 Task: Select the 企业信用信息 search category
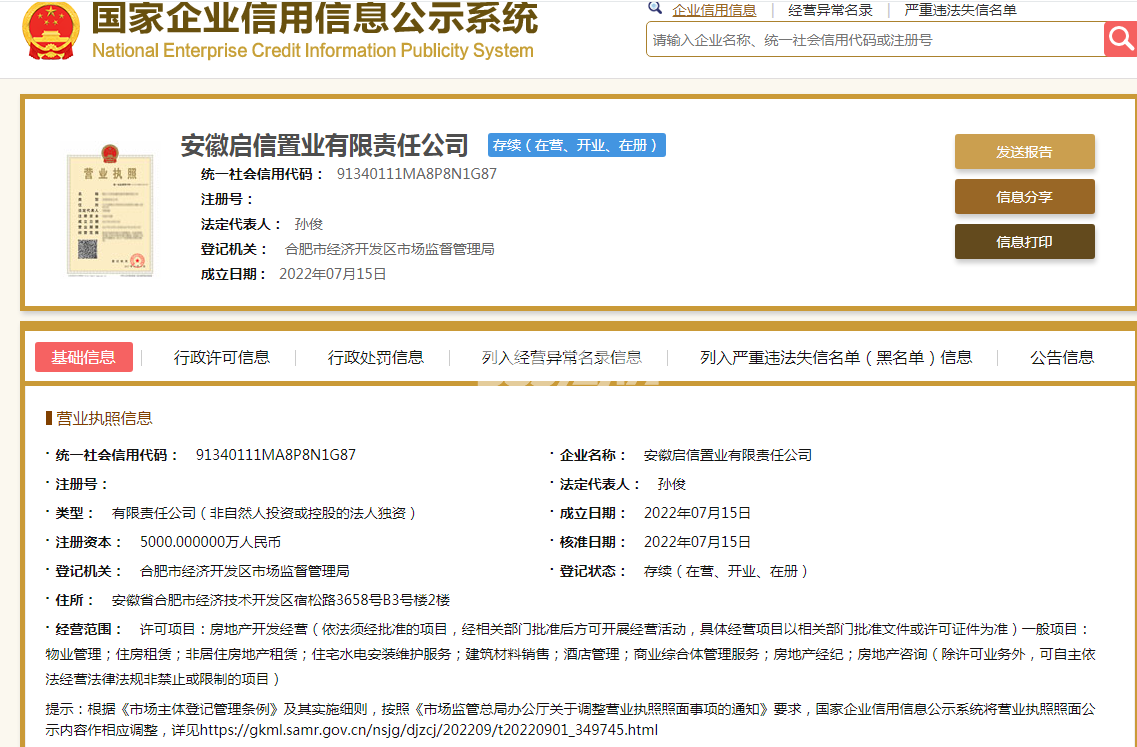coord(714,10)
